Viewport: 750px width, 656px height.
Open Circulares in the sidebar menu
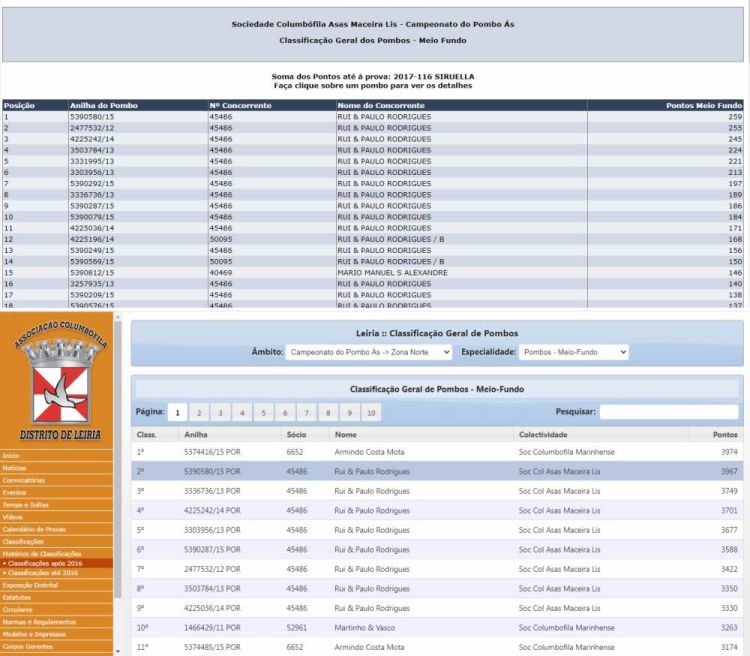(56, 610)
